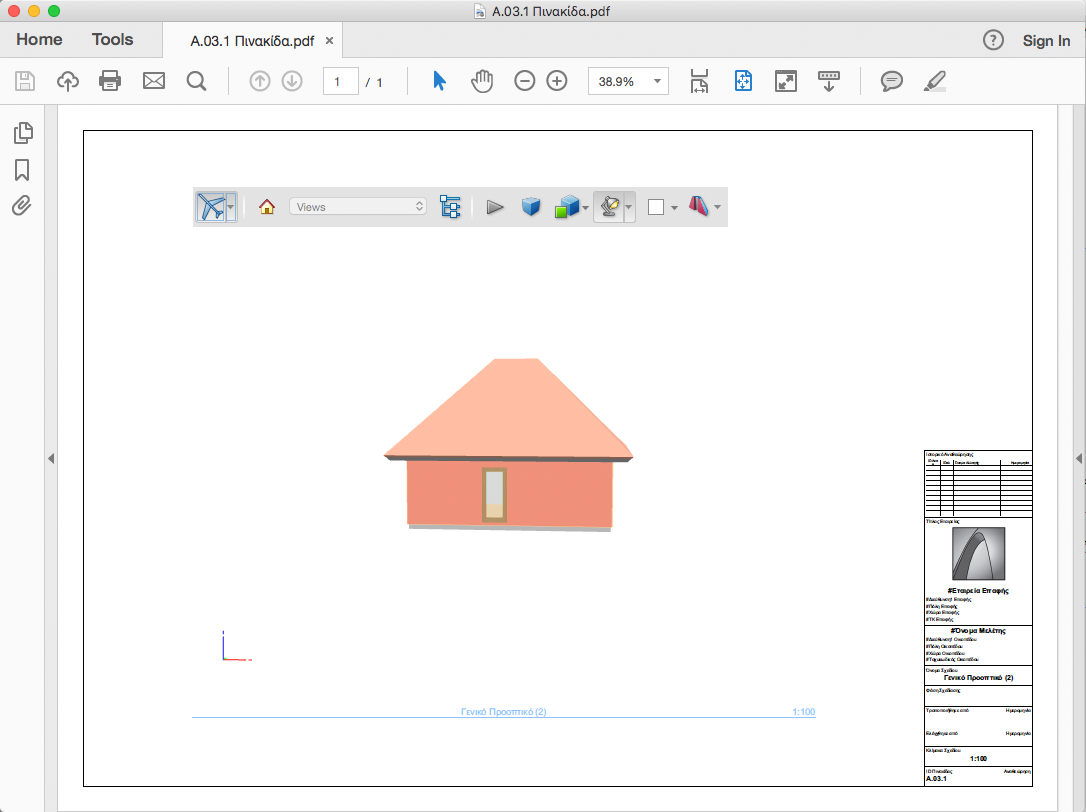Select the Hand tool
The width and height of the screenshot is (1086, 812).
coord(481,81)
